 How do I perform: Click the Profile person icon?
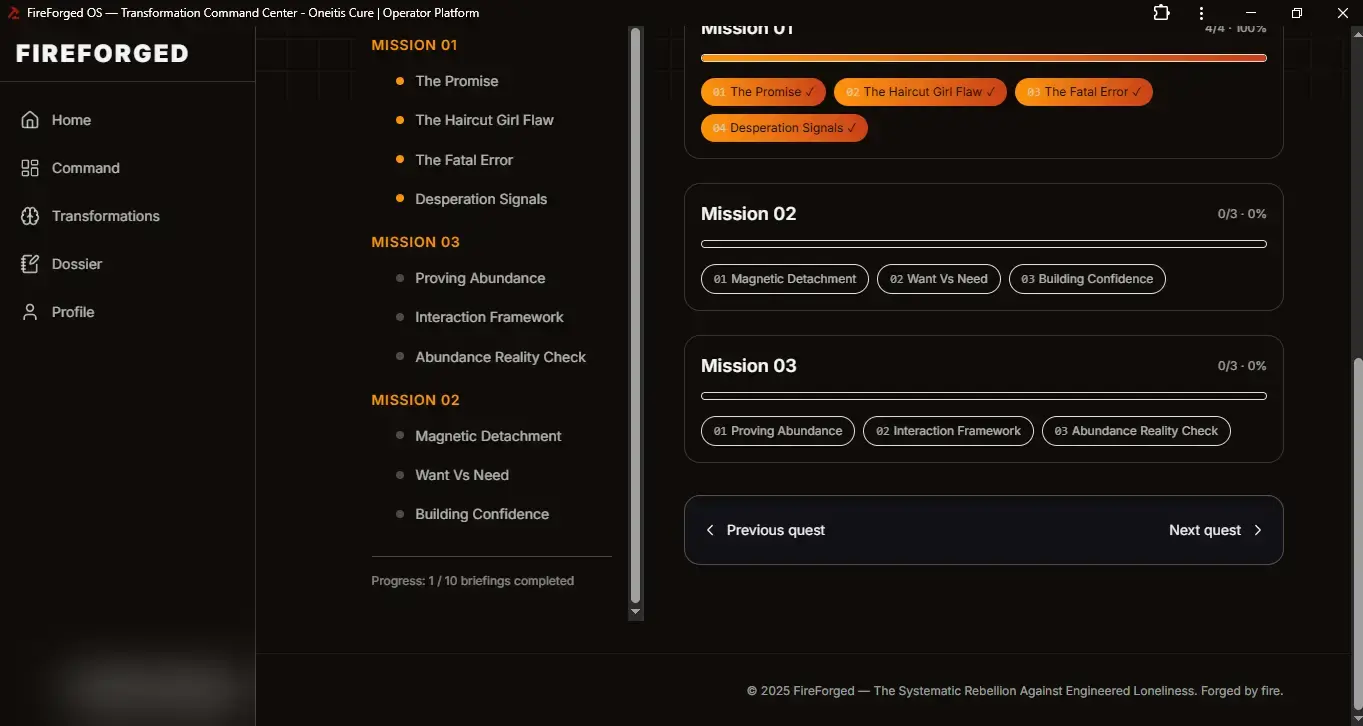click(30, 312)
